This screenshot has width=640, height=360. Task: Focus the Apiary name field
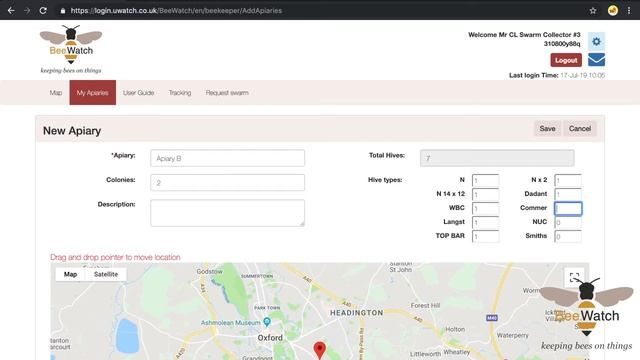pos(227,158)
